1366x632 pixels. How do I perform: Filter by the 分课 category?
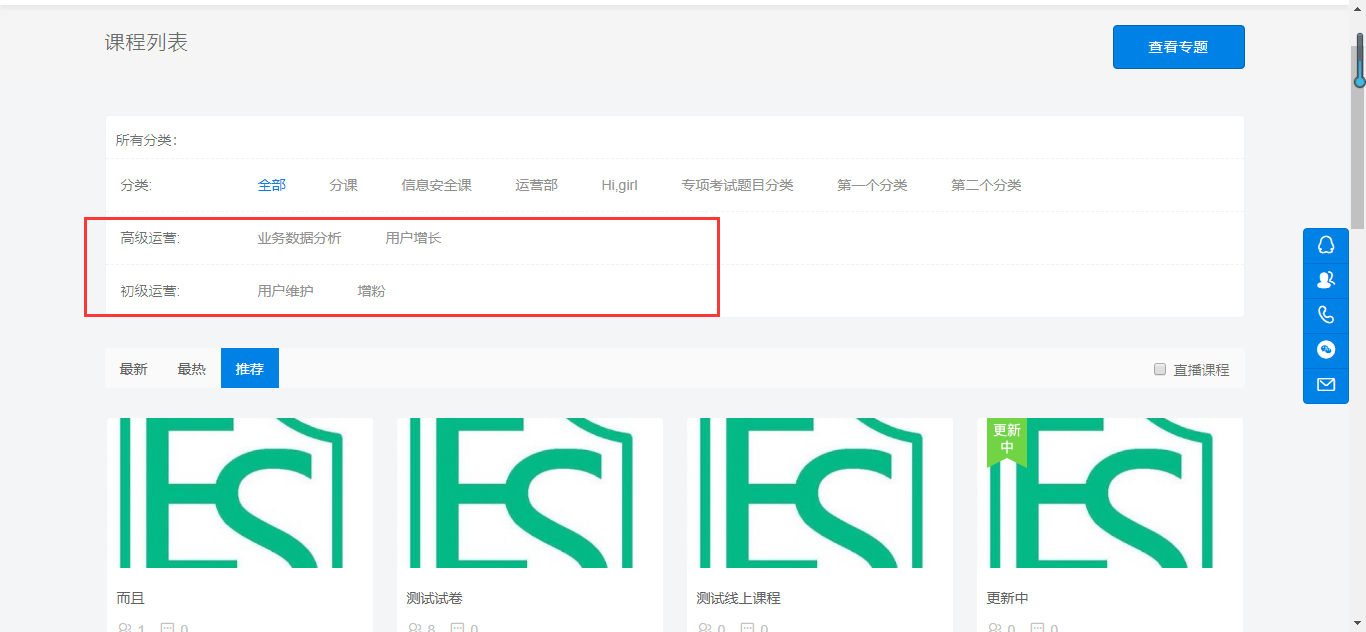[344, 185]
